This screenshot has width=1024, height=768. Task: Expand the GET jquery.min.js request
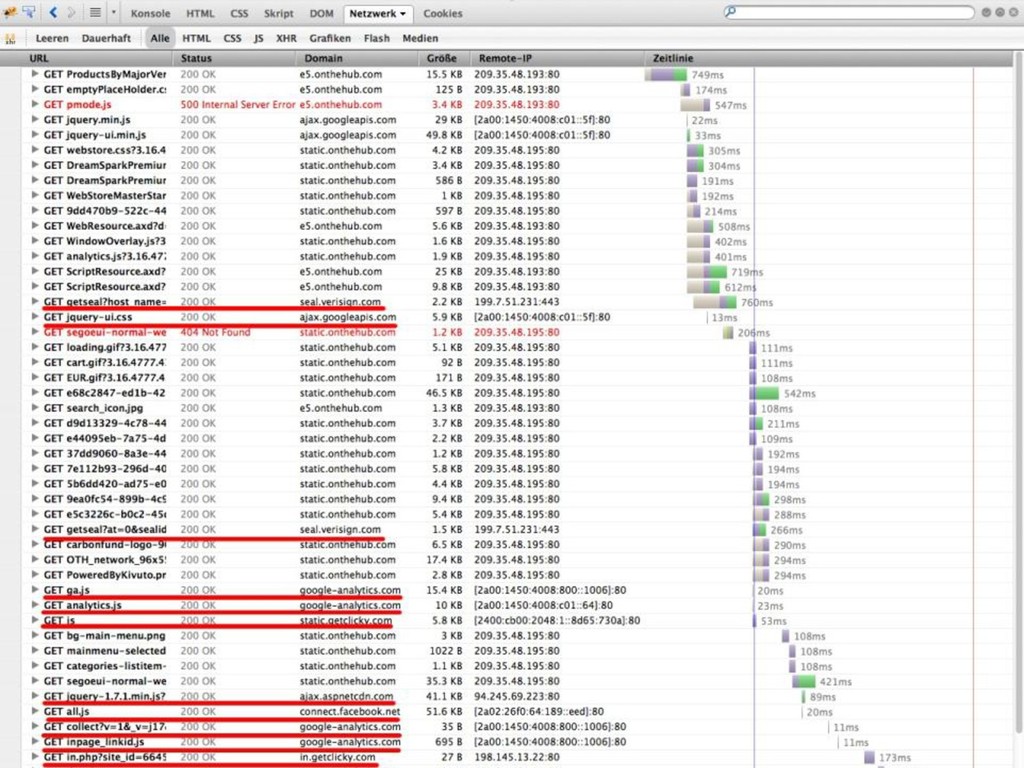(35, 120)
